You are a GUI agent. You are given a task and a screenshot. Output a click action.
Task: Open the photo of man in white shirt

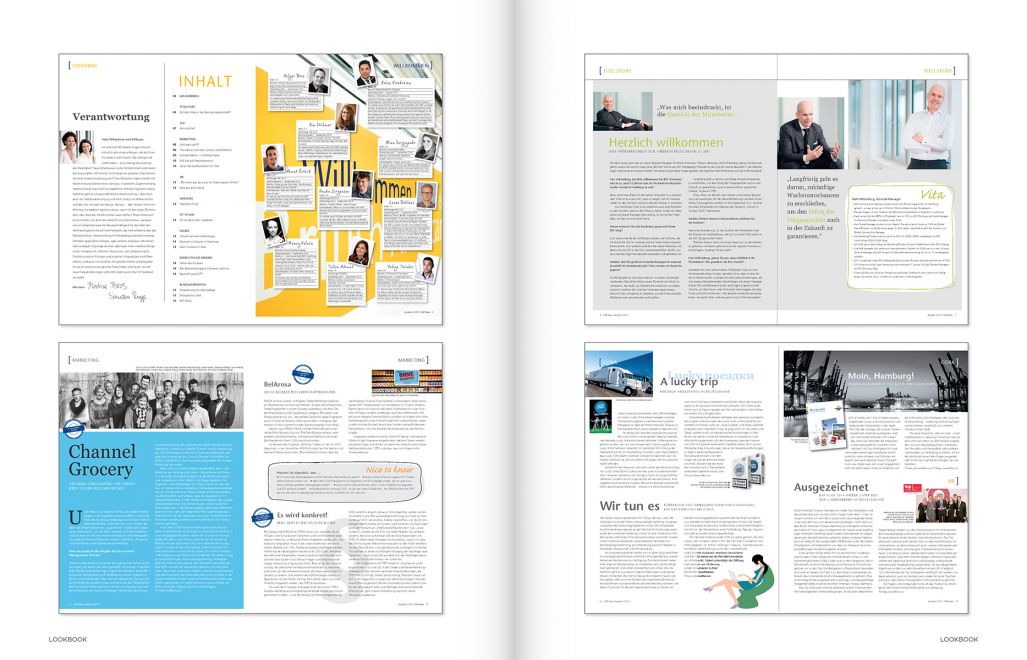pyautogui.click(x=907, y=124)
